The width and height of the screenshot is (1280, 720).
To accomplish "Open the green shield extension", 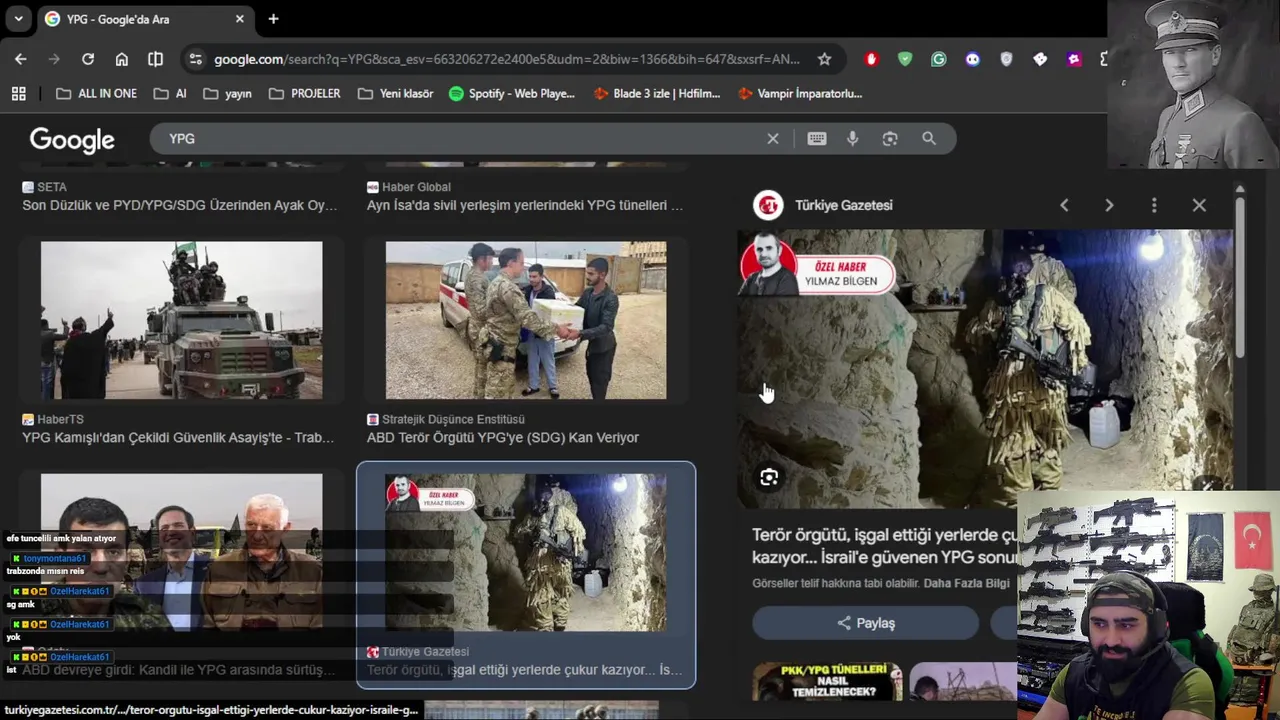I will [905, 59].
